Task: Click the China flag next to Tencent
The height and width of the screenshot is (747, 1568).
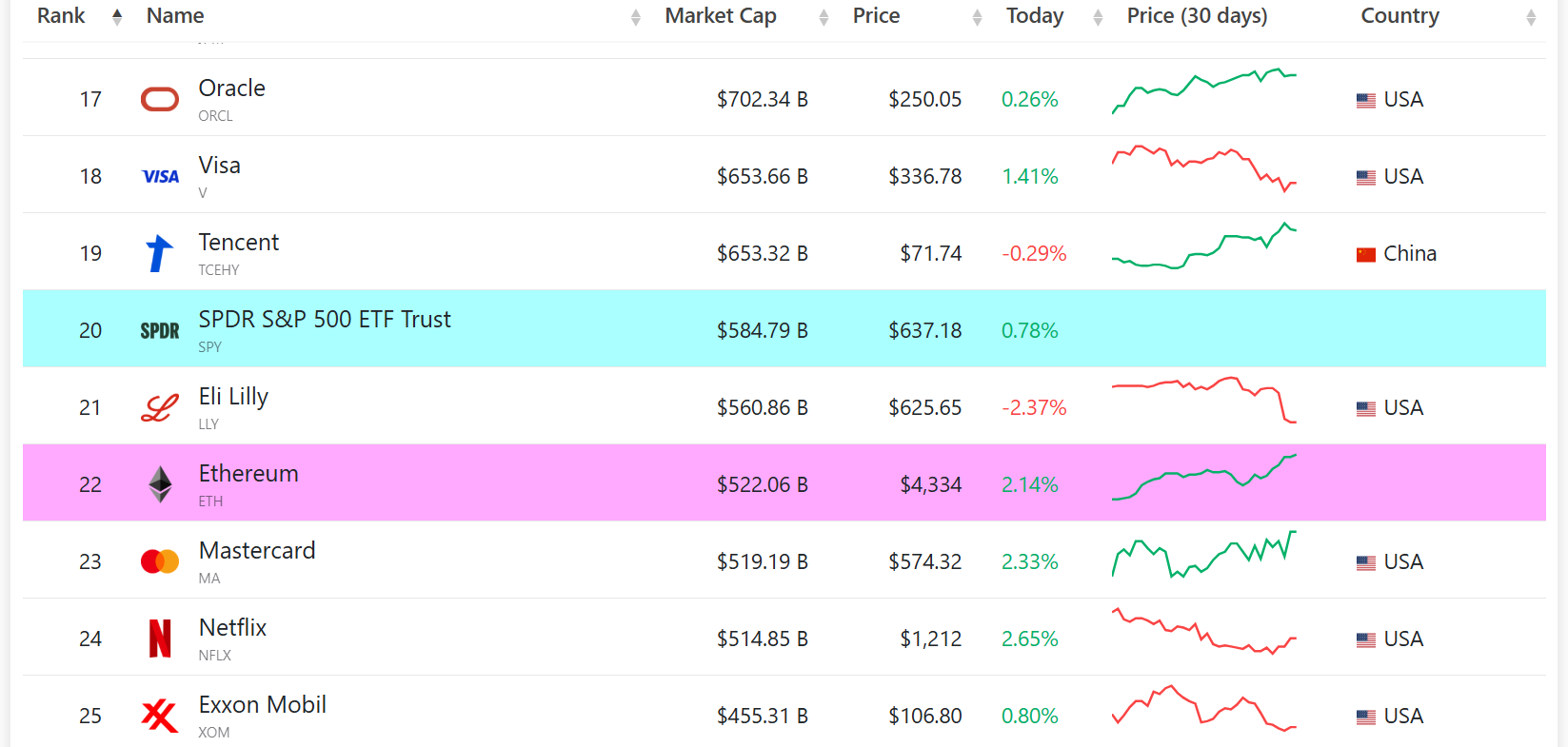Action: [x=1366, y=254]
